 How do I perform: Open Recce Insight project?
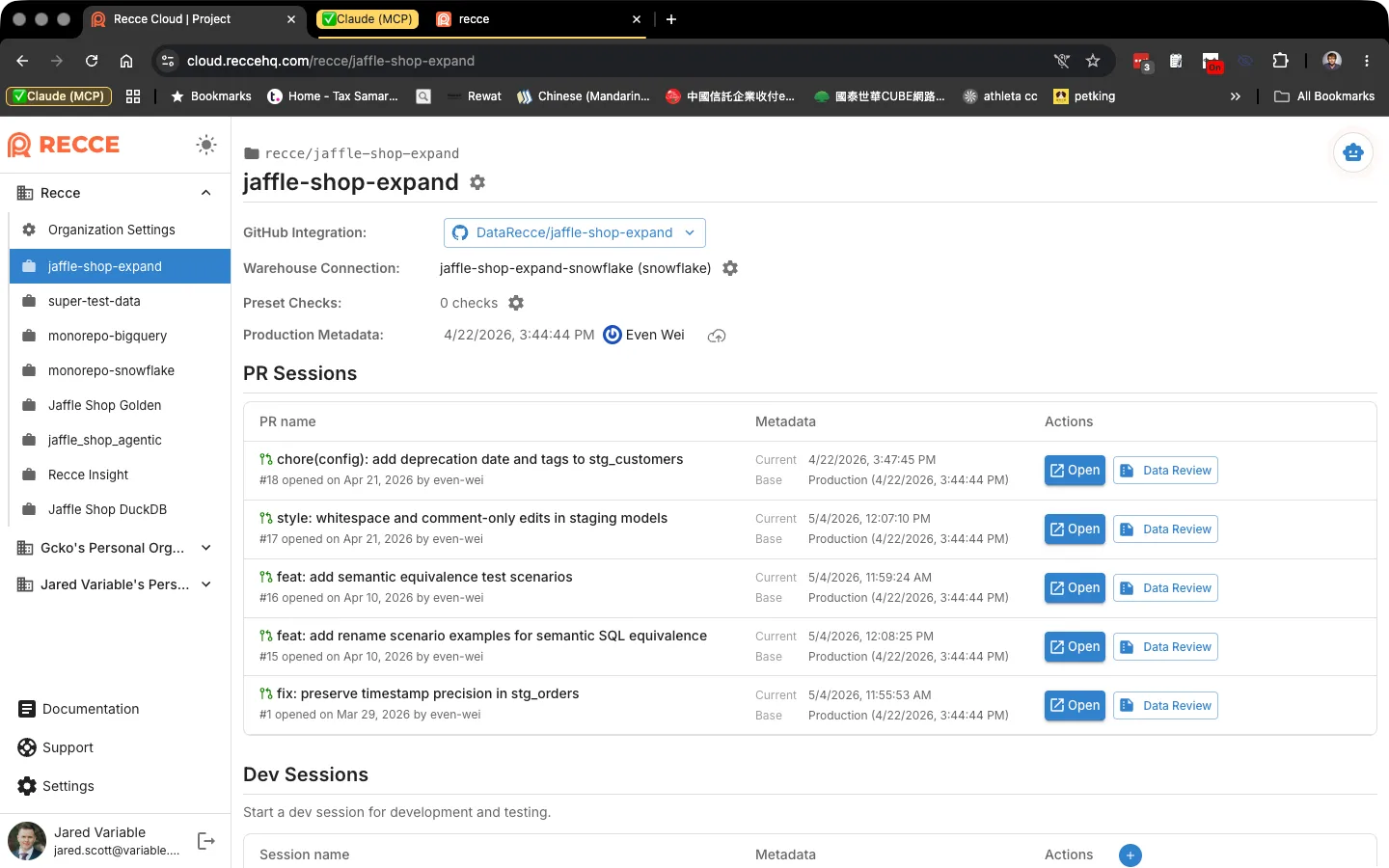coord(120,475)
